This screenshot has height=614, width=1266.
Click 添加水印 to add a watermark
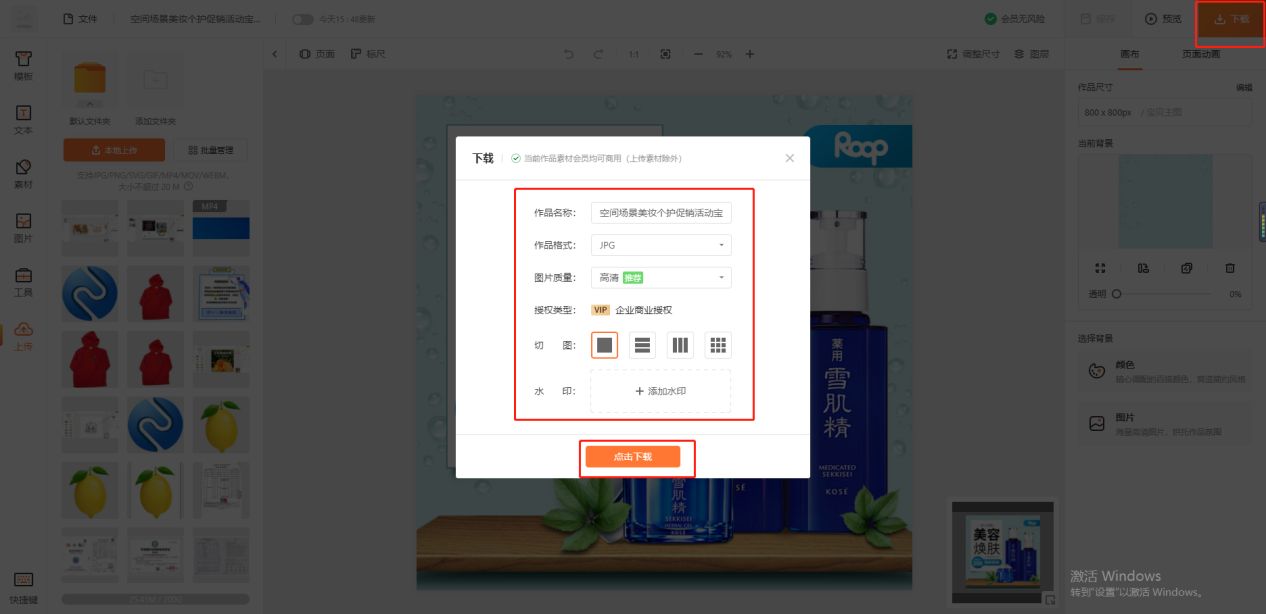click(x=661, y=391)
